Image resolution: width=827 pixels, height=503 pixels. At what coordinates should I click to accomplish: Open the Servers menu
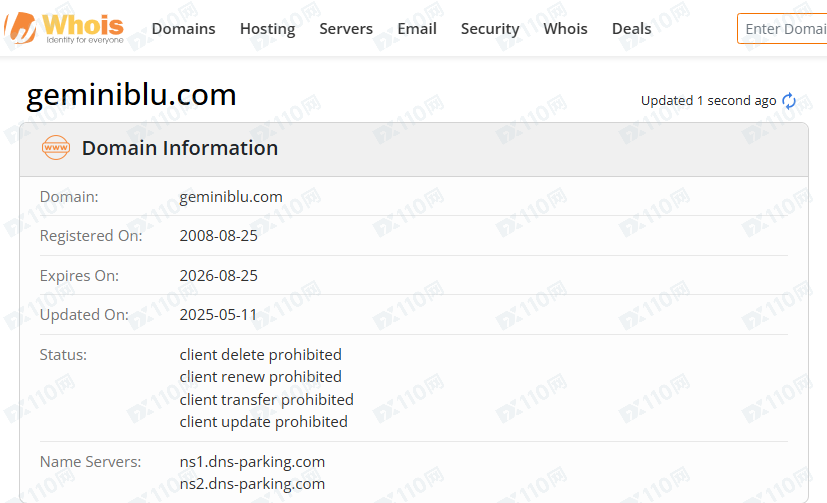click(x=346, y=28)
